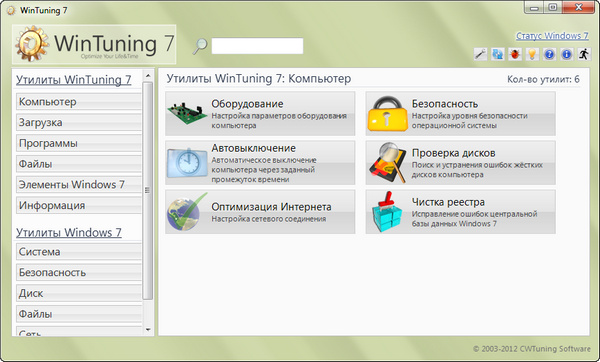The image size is (600, 362).
Task: Open Элементы Windows 7 category
Action: pos(79,184)
